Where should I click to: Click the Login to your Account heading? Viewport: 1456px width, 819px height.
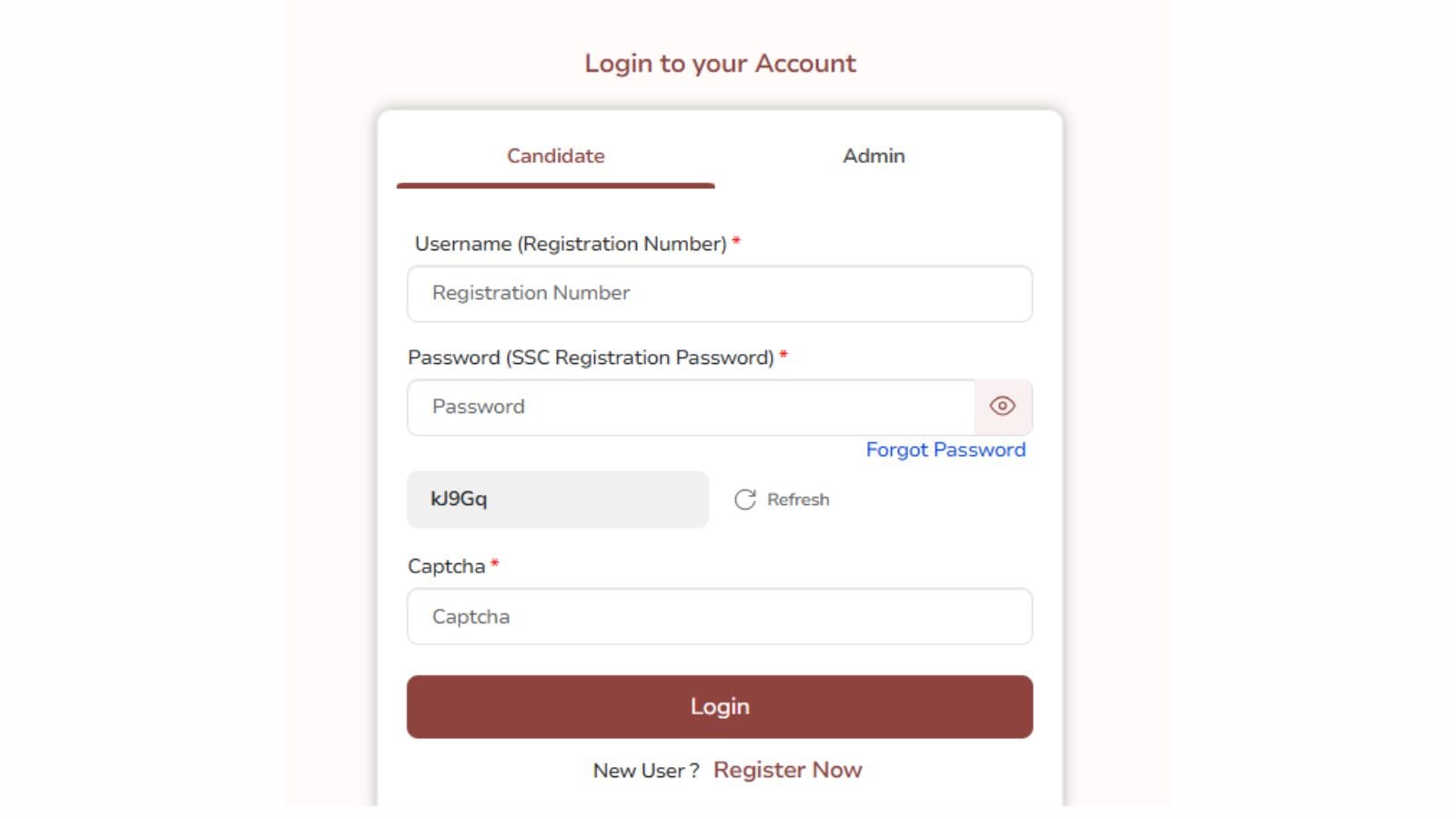click(x=719, y=63)
